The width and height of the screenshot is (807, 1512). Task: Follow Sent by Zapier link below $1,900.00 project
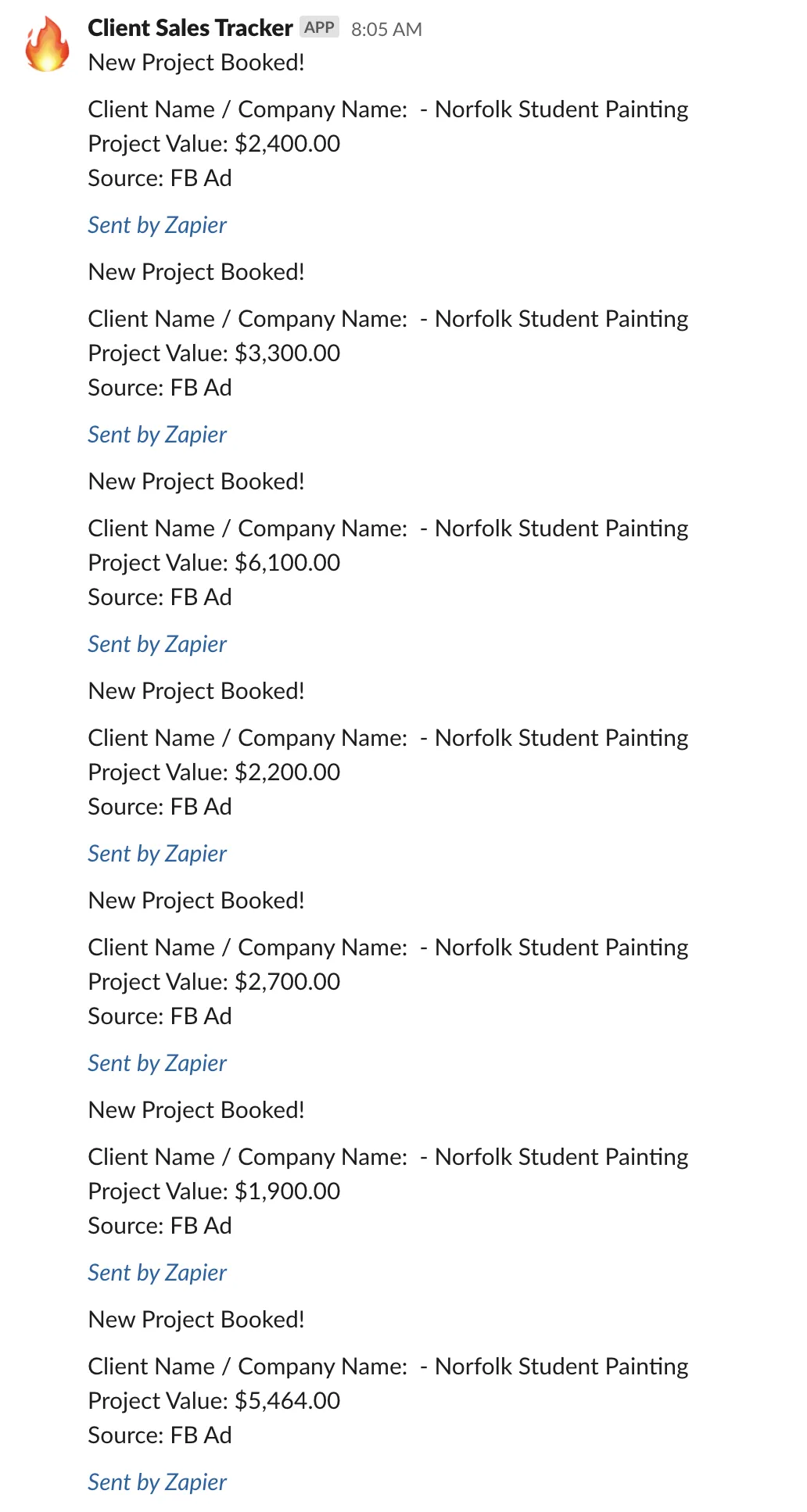[157, 1273]
